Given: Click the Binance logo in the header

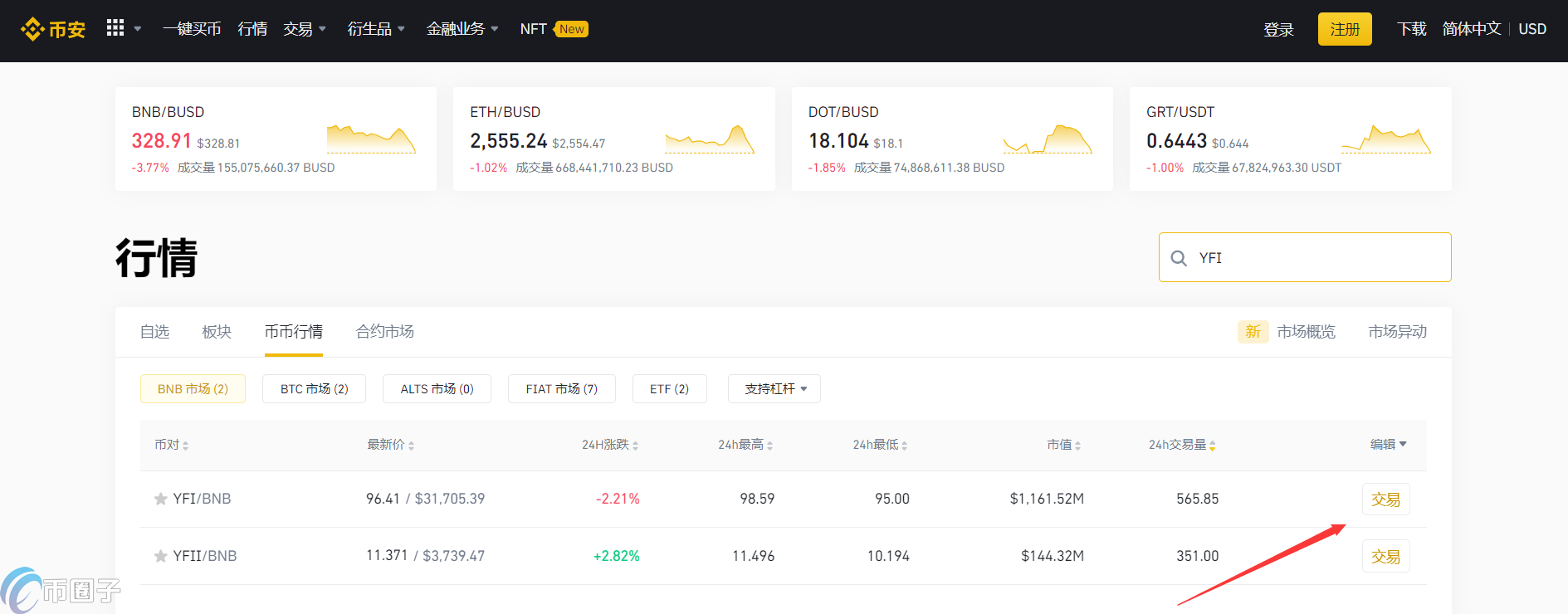Looking at the screenshot, I should (x=53, y=29).
